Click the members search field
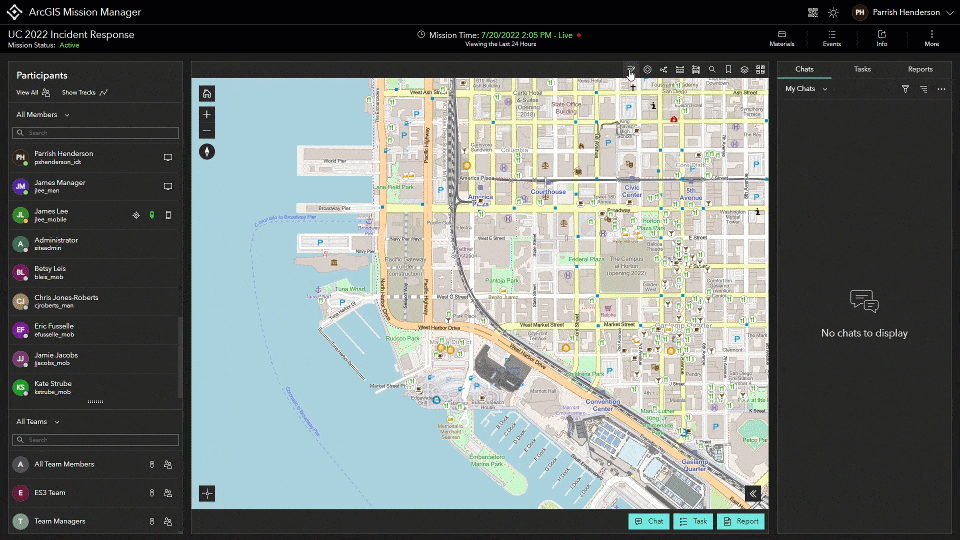 [96, 133]
